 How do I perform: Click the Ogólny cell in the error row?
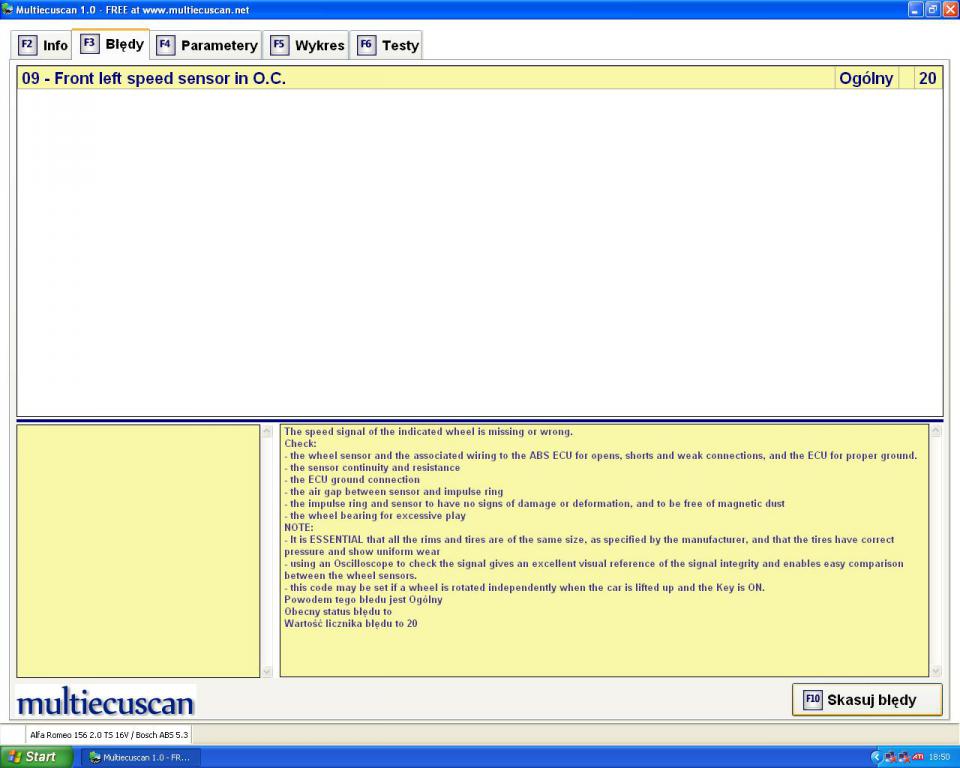pyautogui.click(x=866, y=78)
